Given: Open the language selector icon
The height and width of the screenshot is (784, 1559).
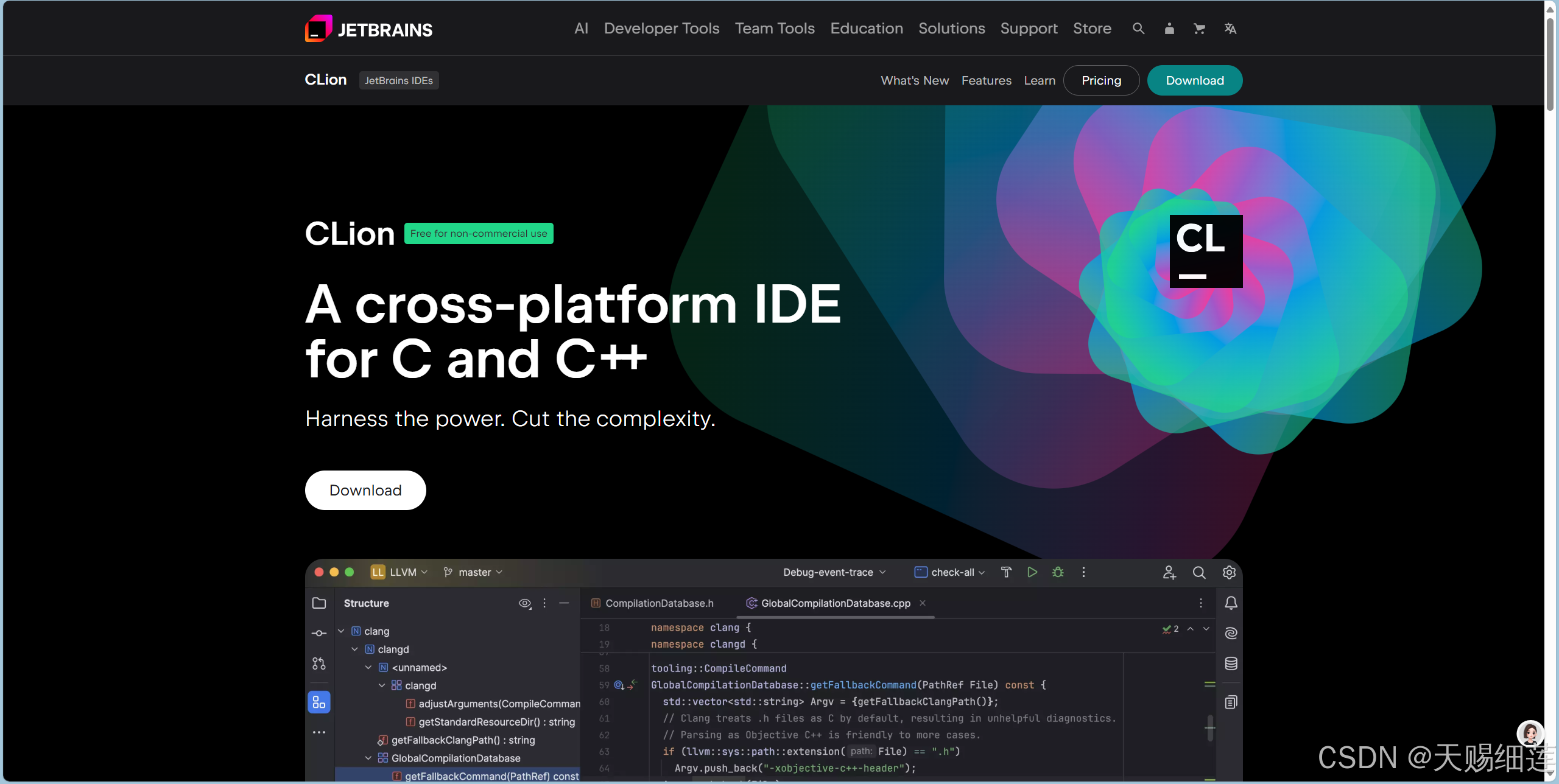Looking at the screenshot, I should [x=1230, y=29].
